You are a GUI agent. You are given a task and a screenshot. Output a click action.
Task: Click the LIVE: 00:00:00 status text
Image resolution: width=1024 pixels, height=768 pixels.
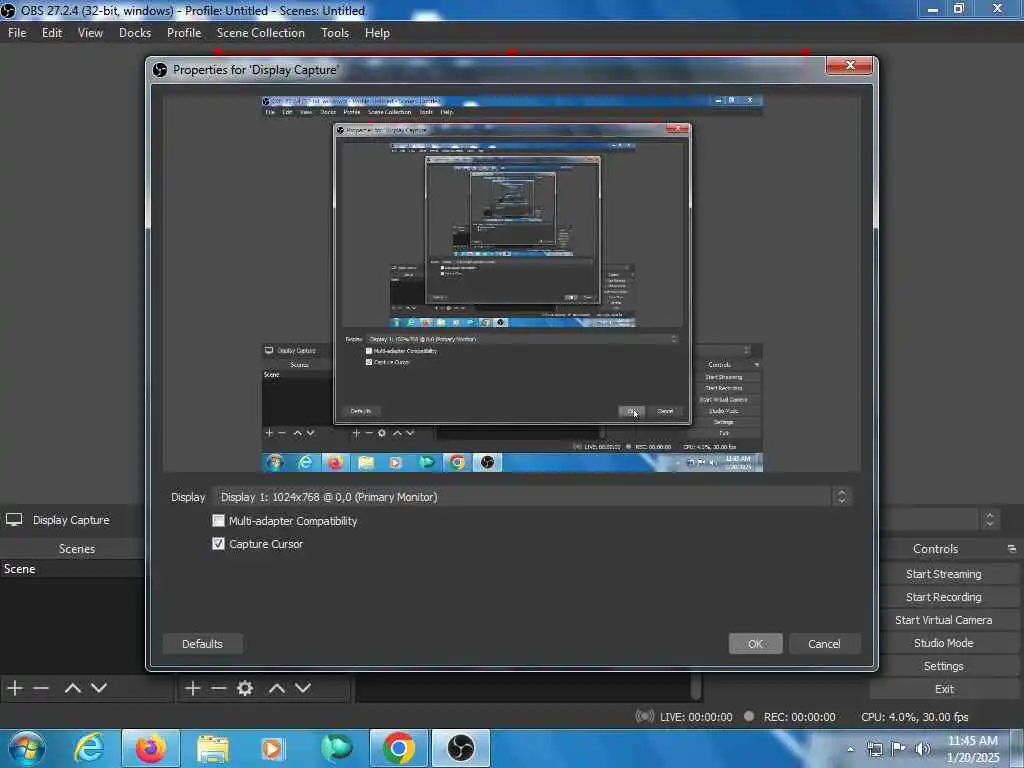tap(696, 717)
